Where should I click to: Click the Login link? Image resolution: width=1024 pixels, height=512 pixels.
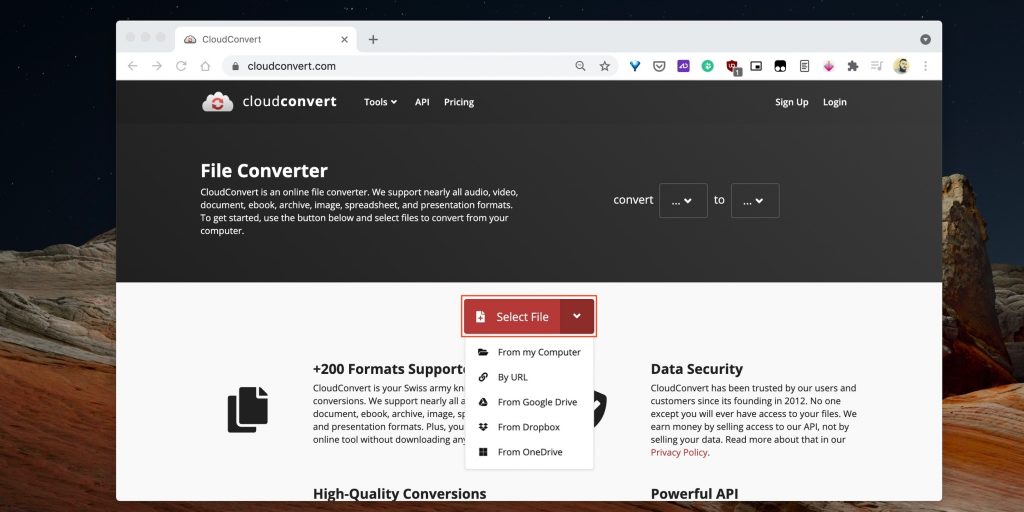coord(835,102)
